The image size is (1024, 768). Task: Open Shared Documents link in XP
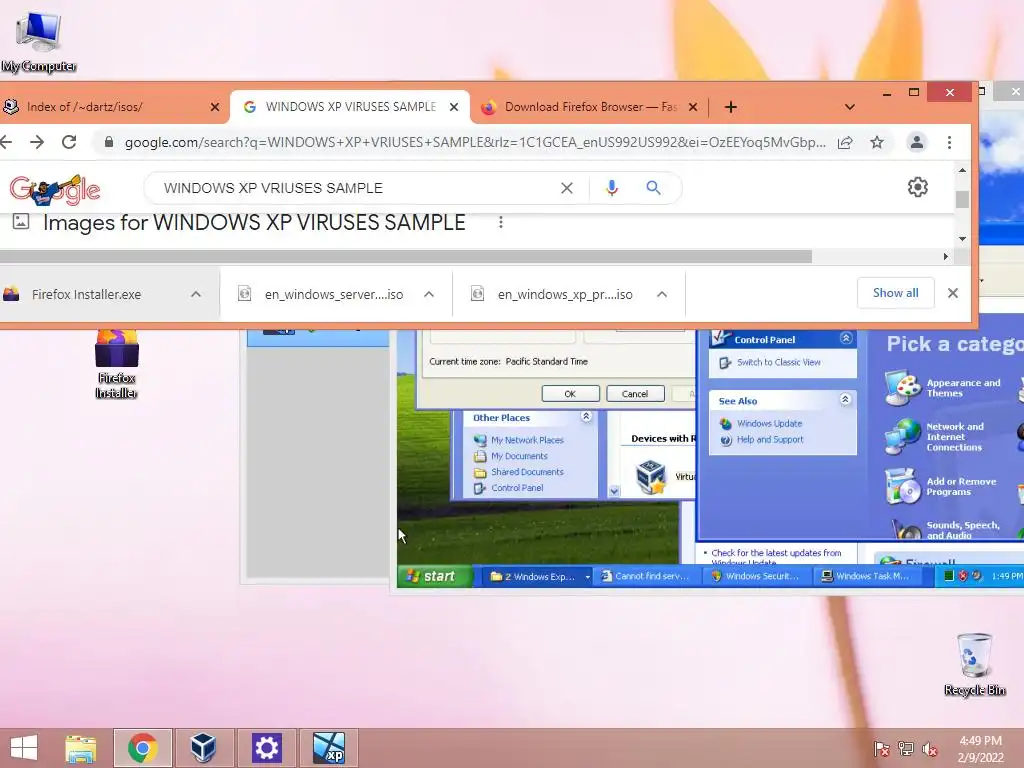[527, 472]
